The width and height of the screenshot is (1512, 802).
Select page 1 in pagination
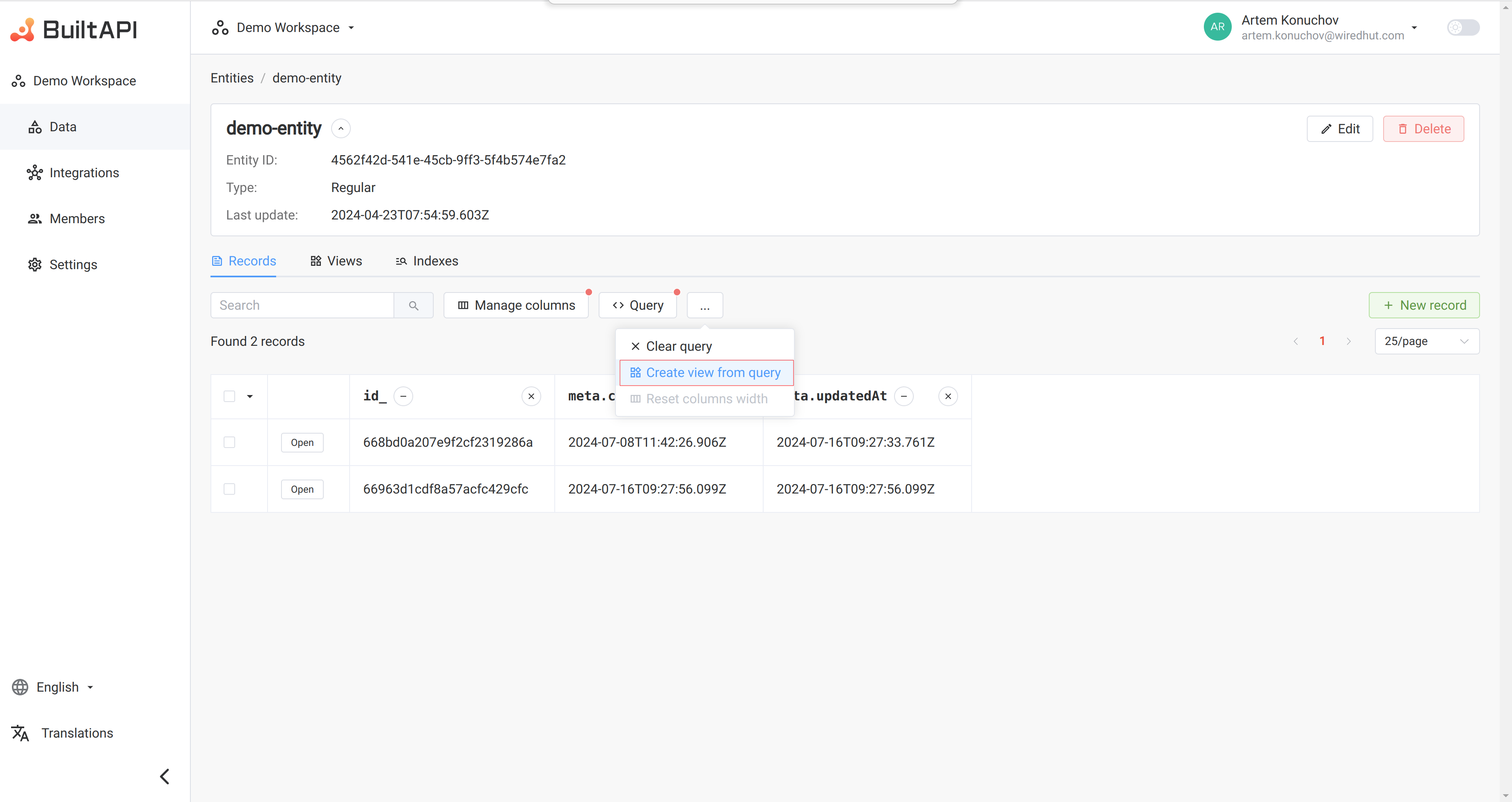[1322, 341]
